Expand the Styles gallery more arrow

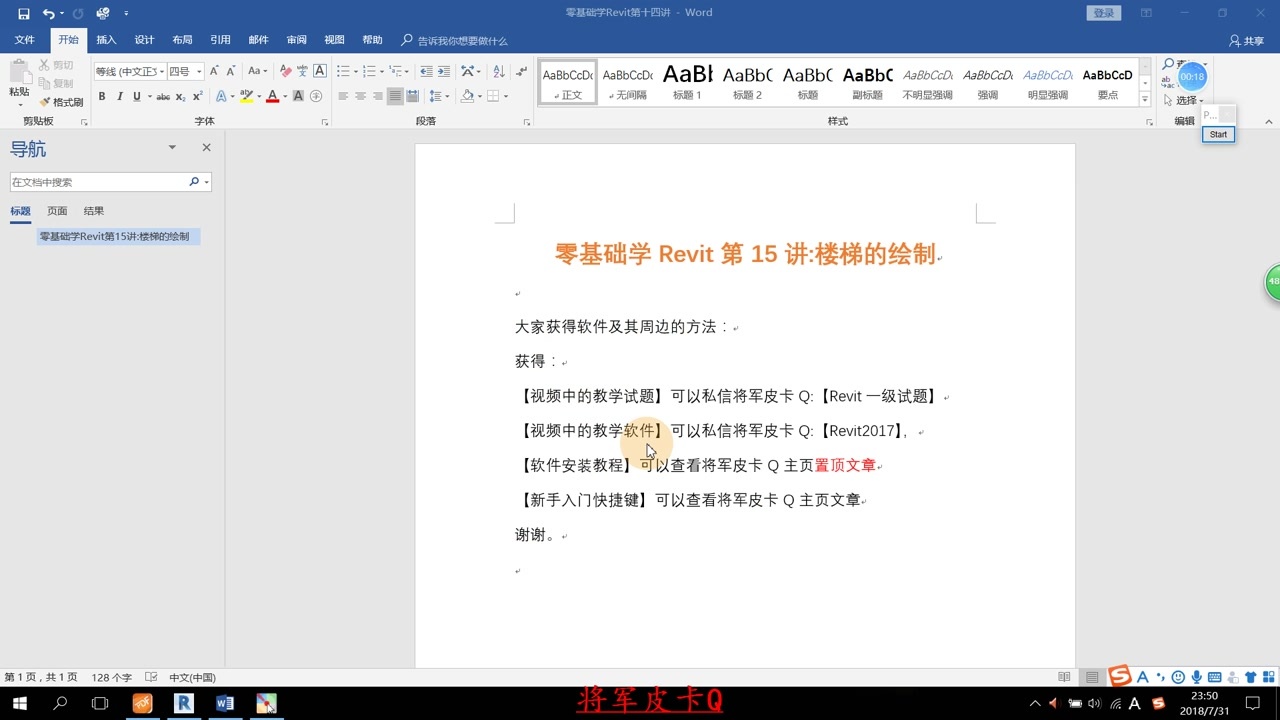point(1144,98)
